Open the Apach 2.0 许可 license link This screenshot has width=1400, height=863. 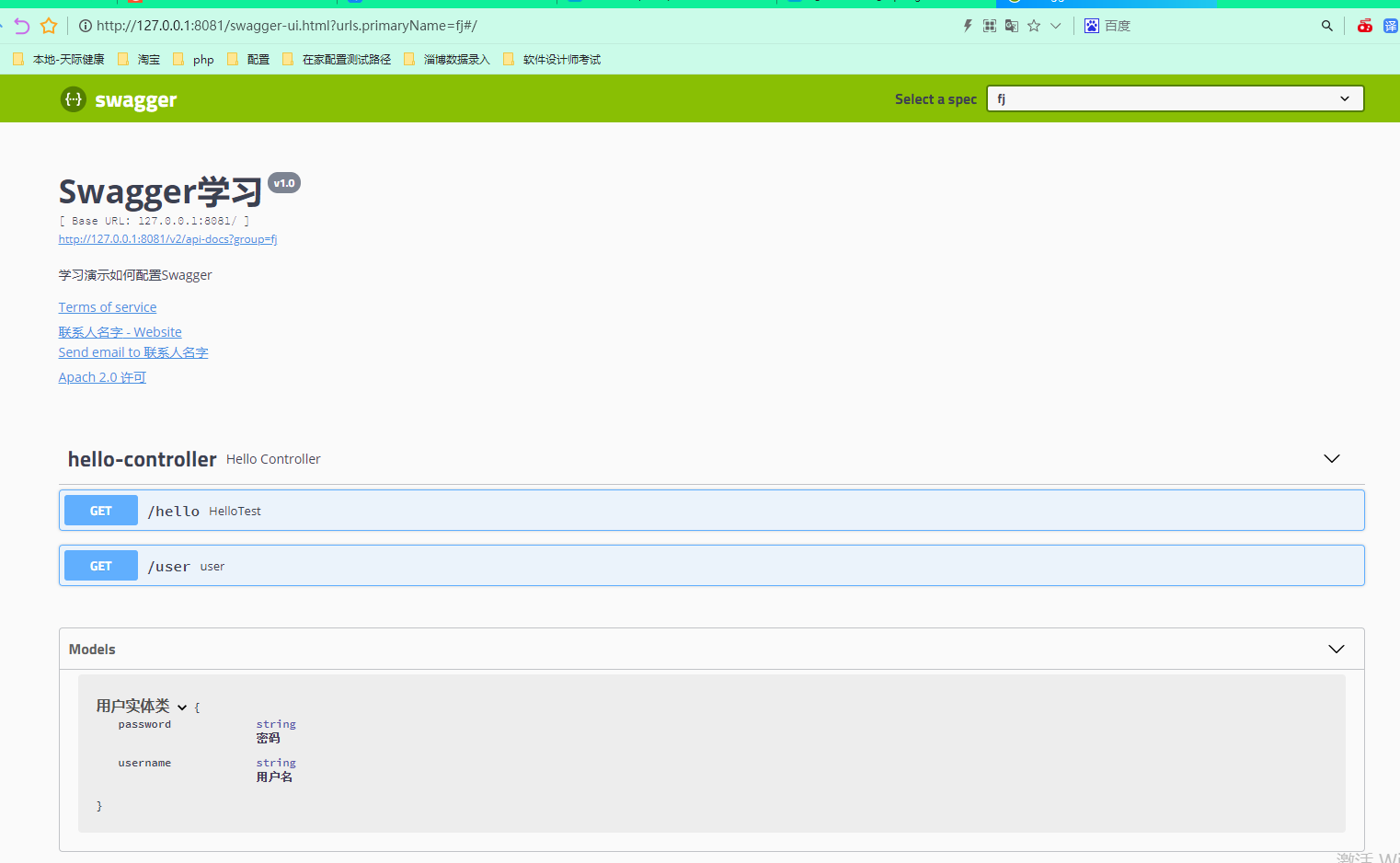[x=102, y=377]
